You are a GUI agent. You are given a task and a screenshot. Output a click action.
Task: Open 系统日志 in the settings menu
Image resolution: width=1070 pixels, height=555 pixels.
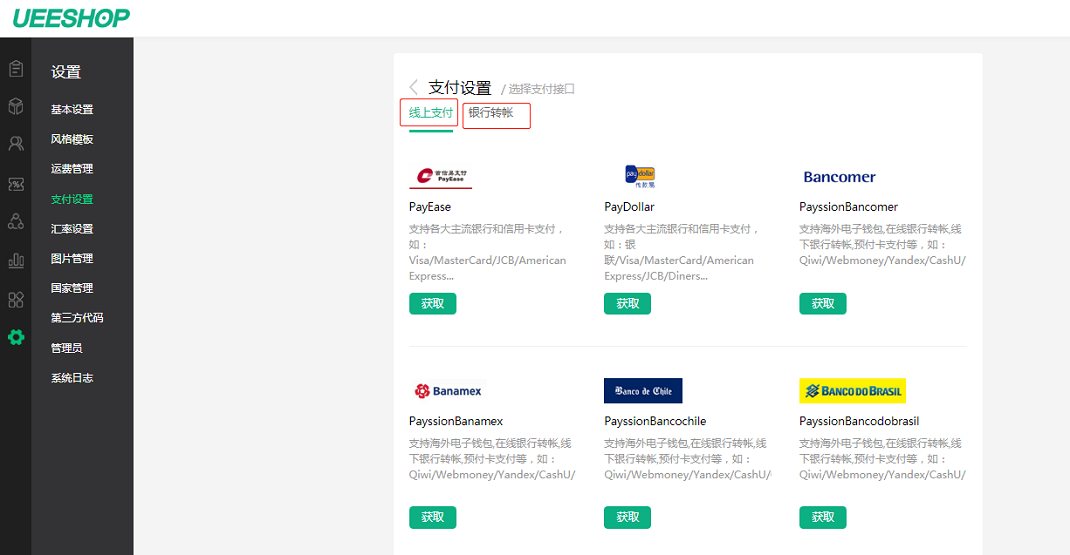(72, 378)
